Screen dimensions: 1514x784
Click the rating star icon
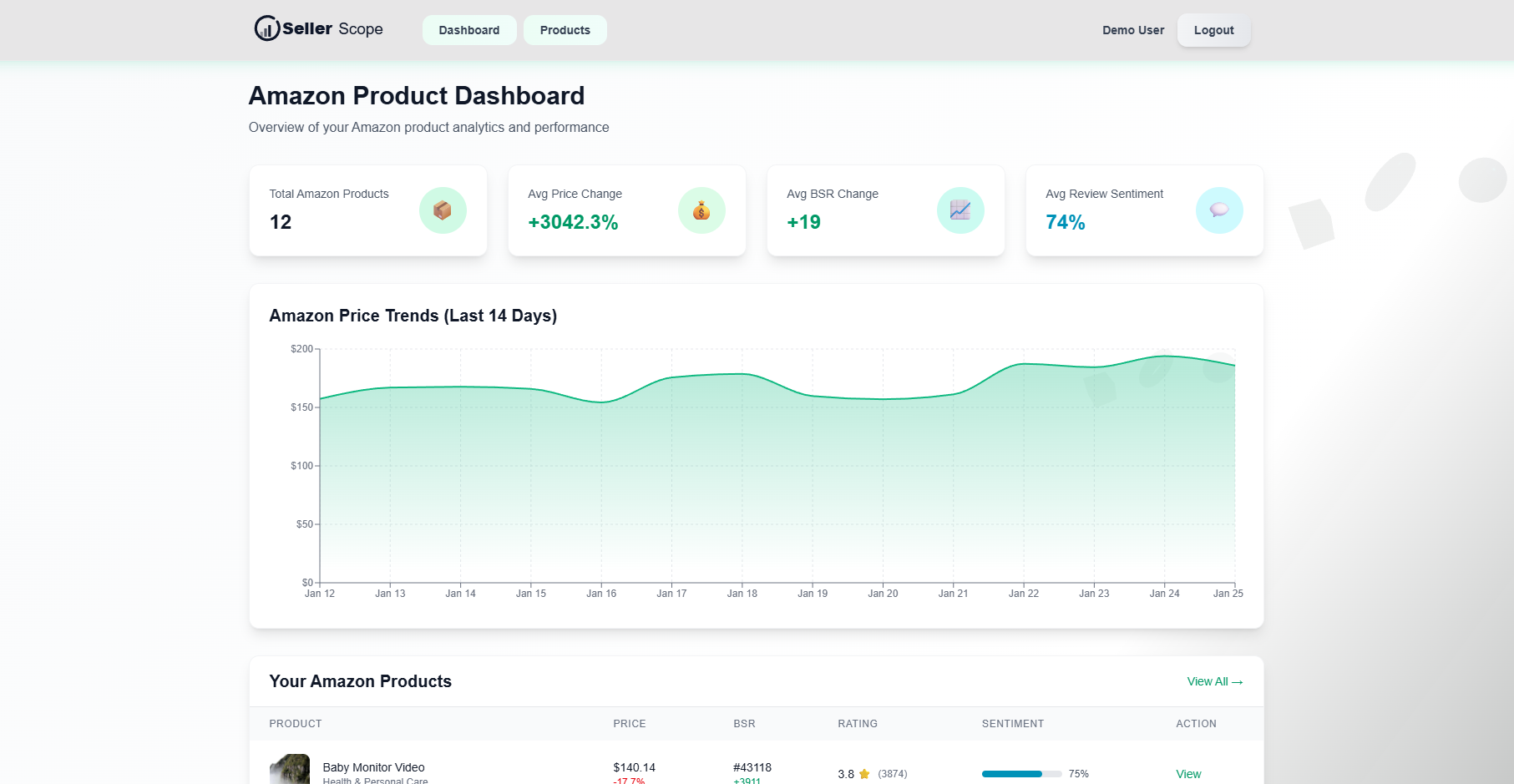tap(864, 774)
